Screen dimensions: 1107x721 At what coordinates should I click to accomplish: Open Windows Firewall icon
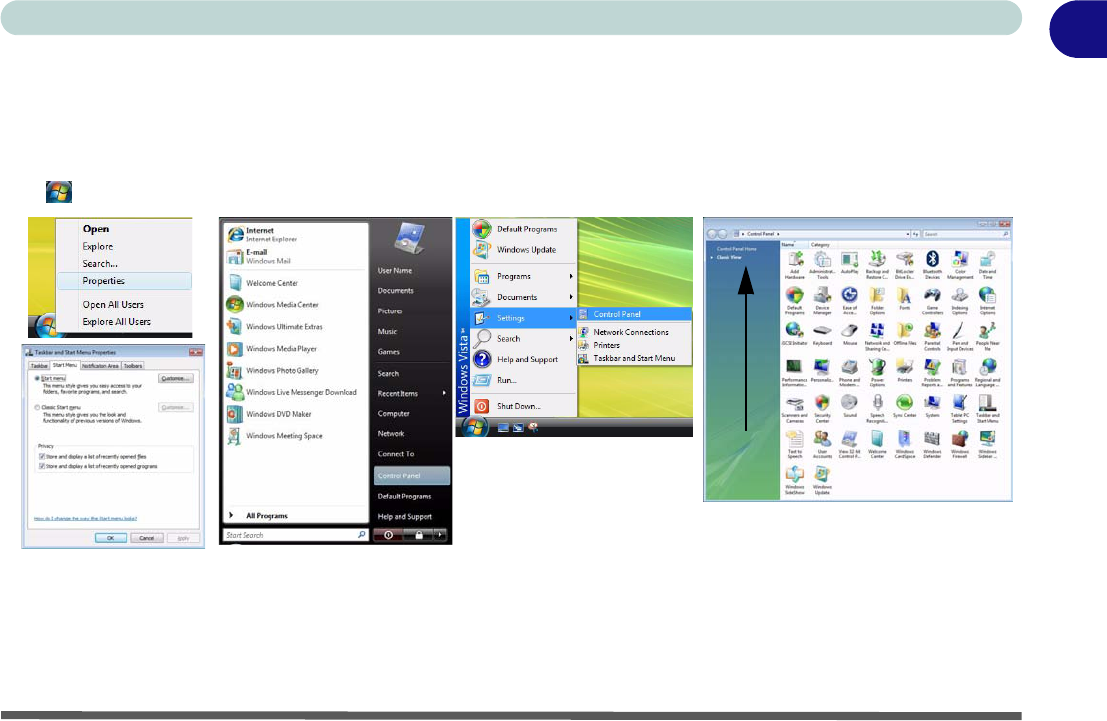tap(959, 445)
